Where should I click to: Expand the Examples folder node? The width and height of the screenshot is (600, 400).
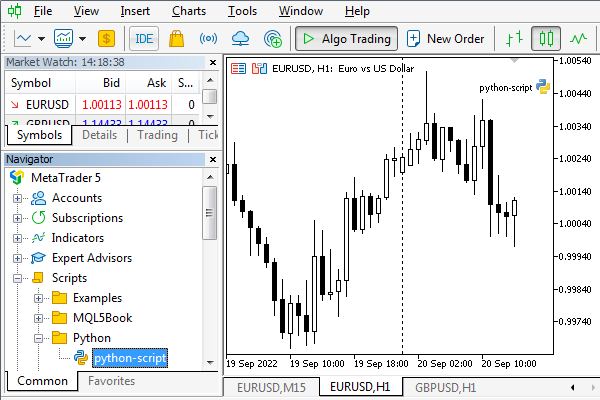[38, 298]
